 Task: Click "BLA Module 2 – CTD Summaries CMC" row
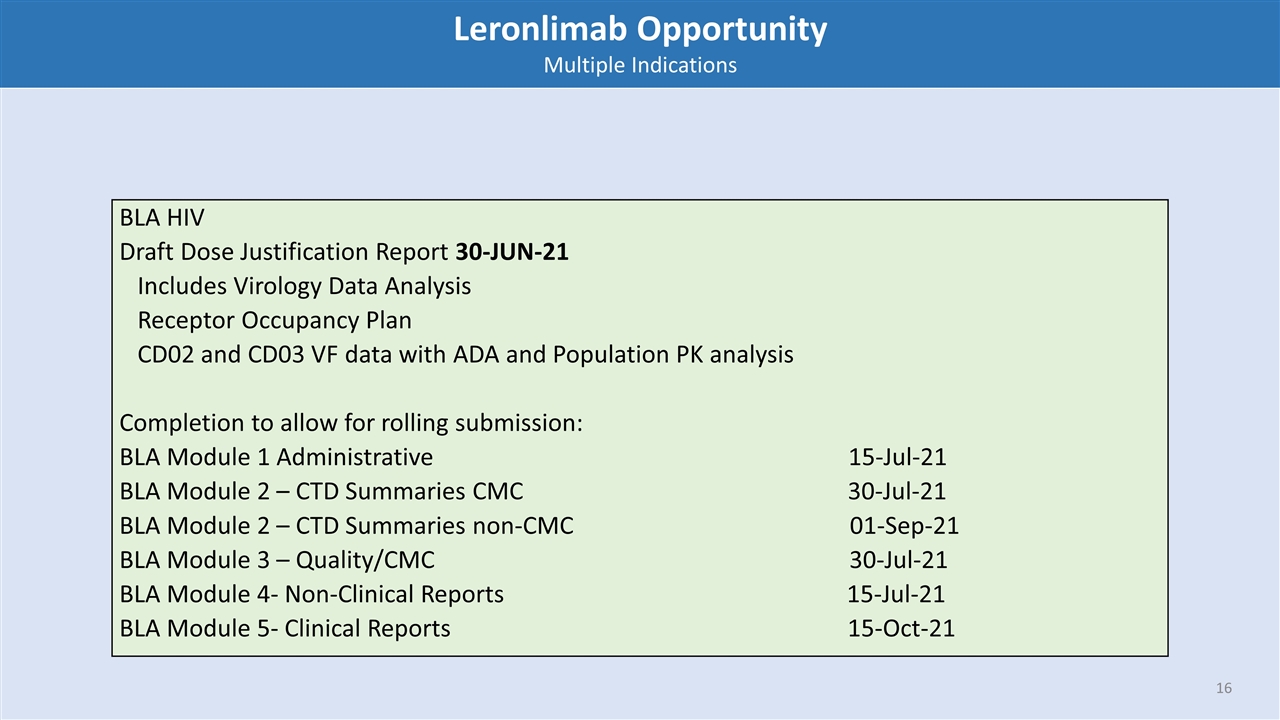click(321, 491)
